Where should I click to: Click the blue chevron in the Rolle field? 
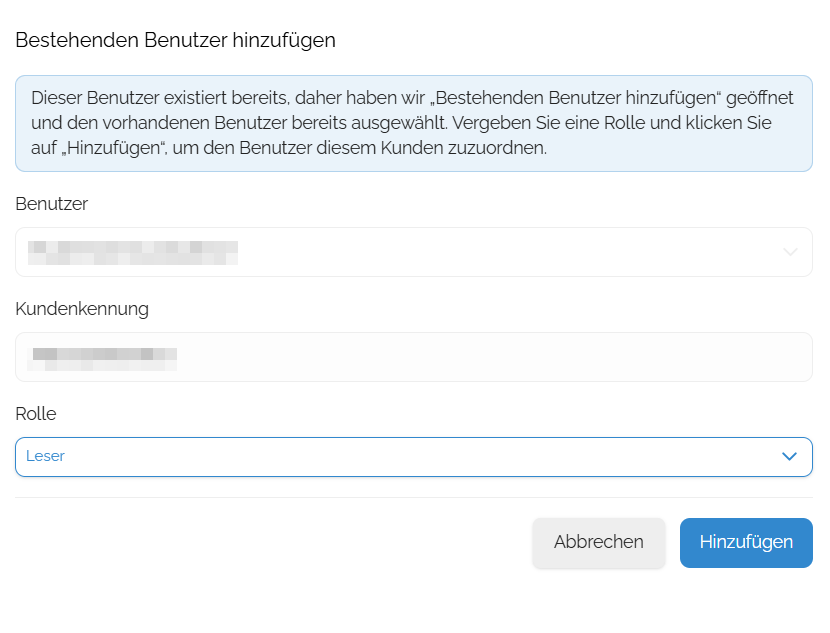tap(789, 456)
